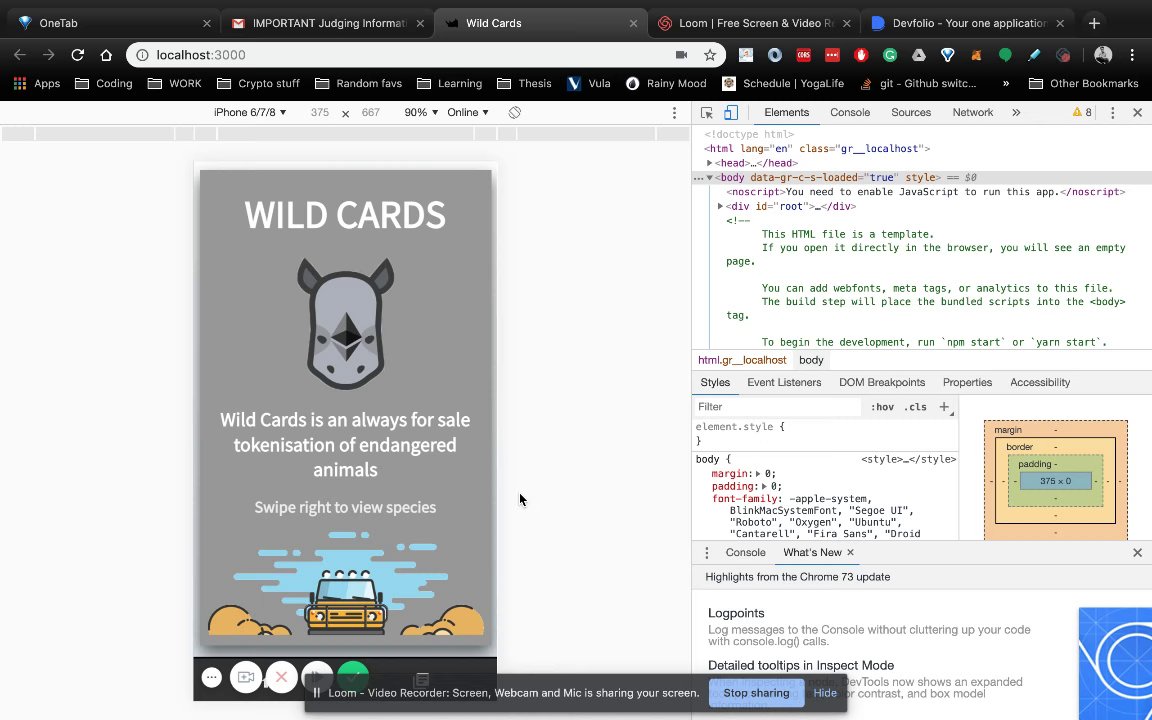Click the browser forward arrow
The height and width of the screenshot is (720, 1152).
click(48, 55)
